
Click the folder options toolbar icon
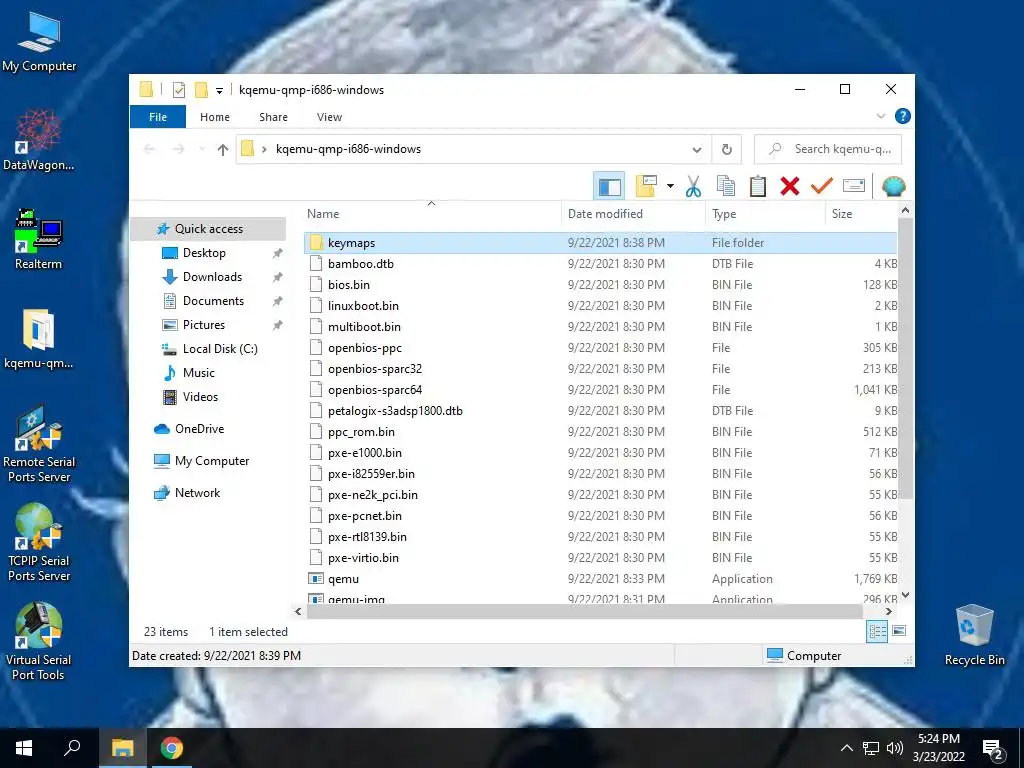point(645,187)
